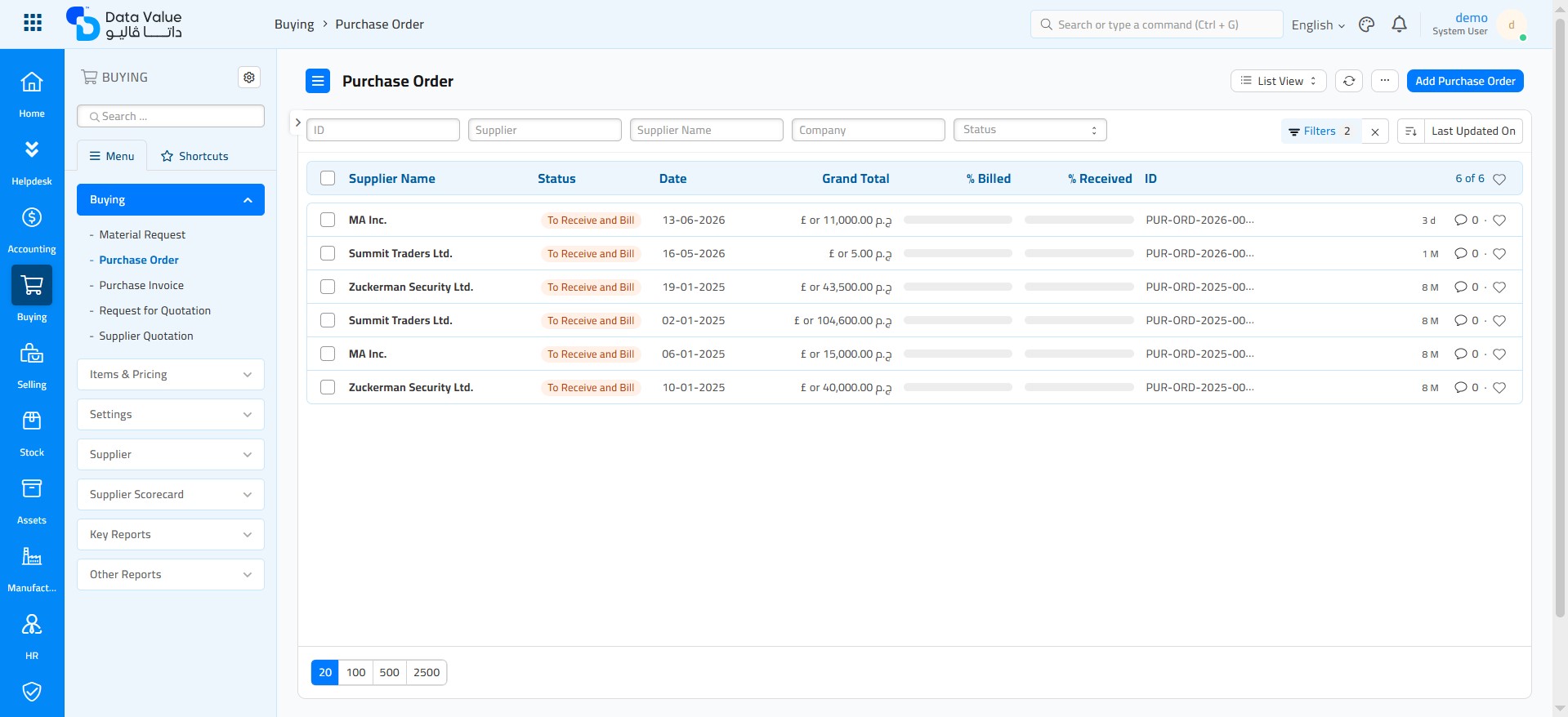Click the Supplier Name filter field

(x=706, y=130)
